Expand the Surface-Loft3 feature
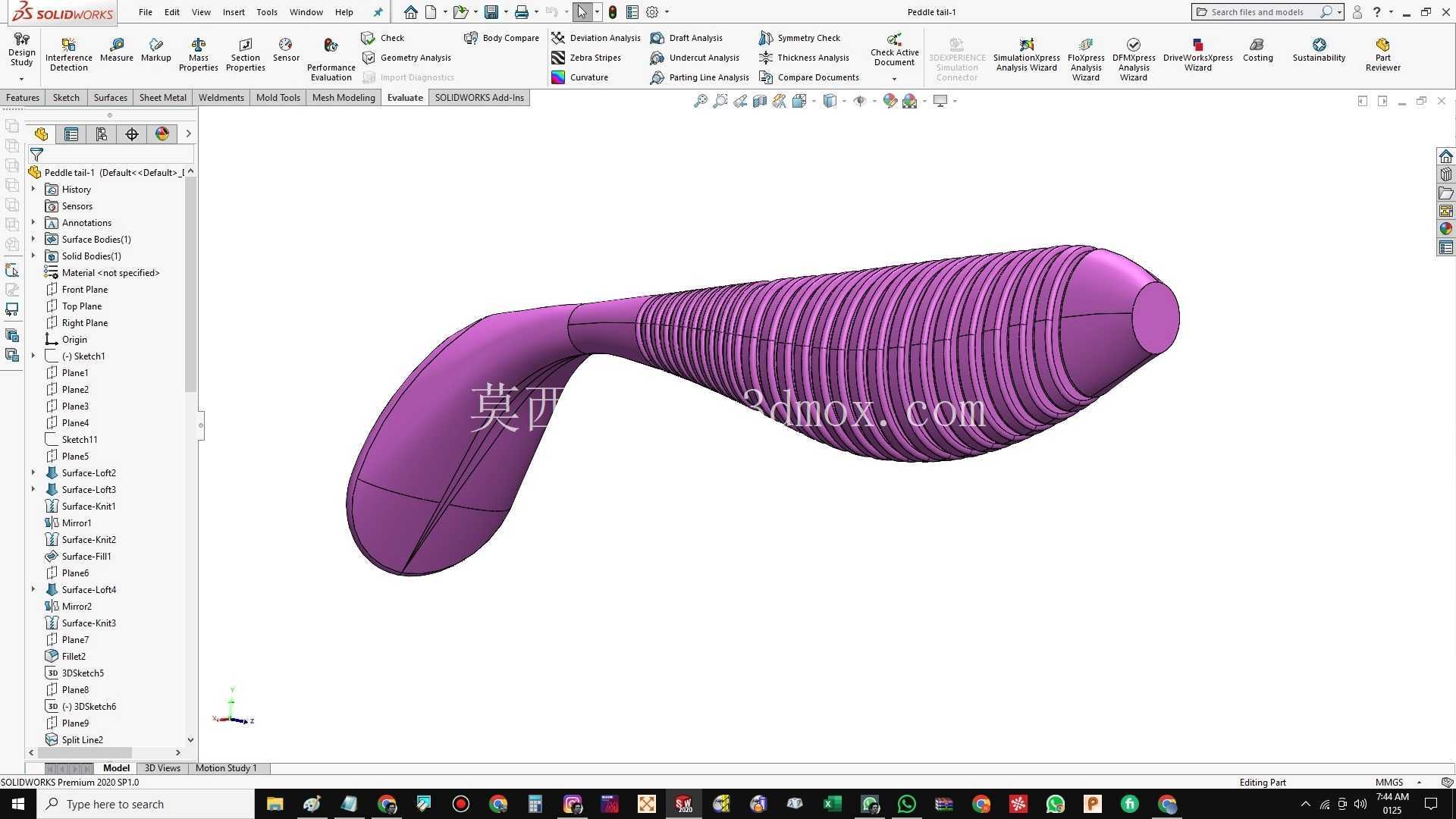Screen dimensions: 1456x819 (x=33, y=490)
